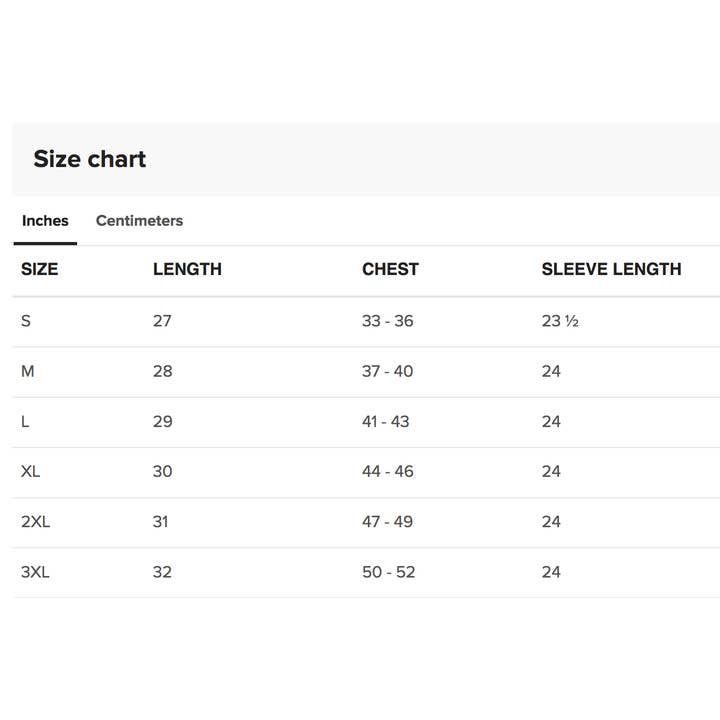This screenshot has width=720, height=720.
Task: Click the sleeve length value 23 ½
Action: (560, 321)
